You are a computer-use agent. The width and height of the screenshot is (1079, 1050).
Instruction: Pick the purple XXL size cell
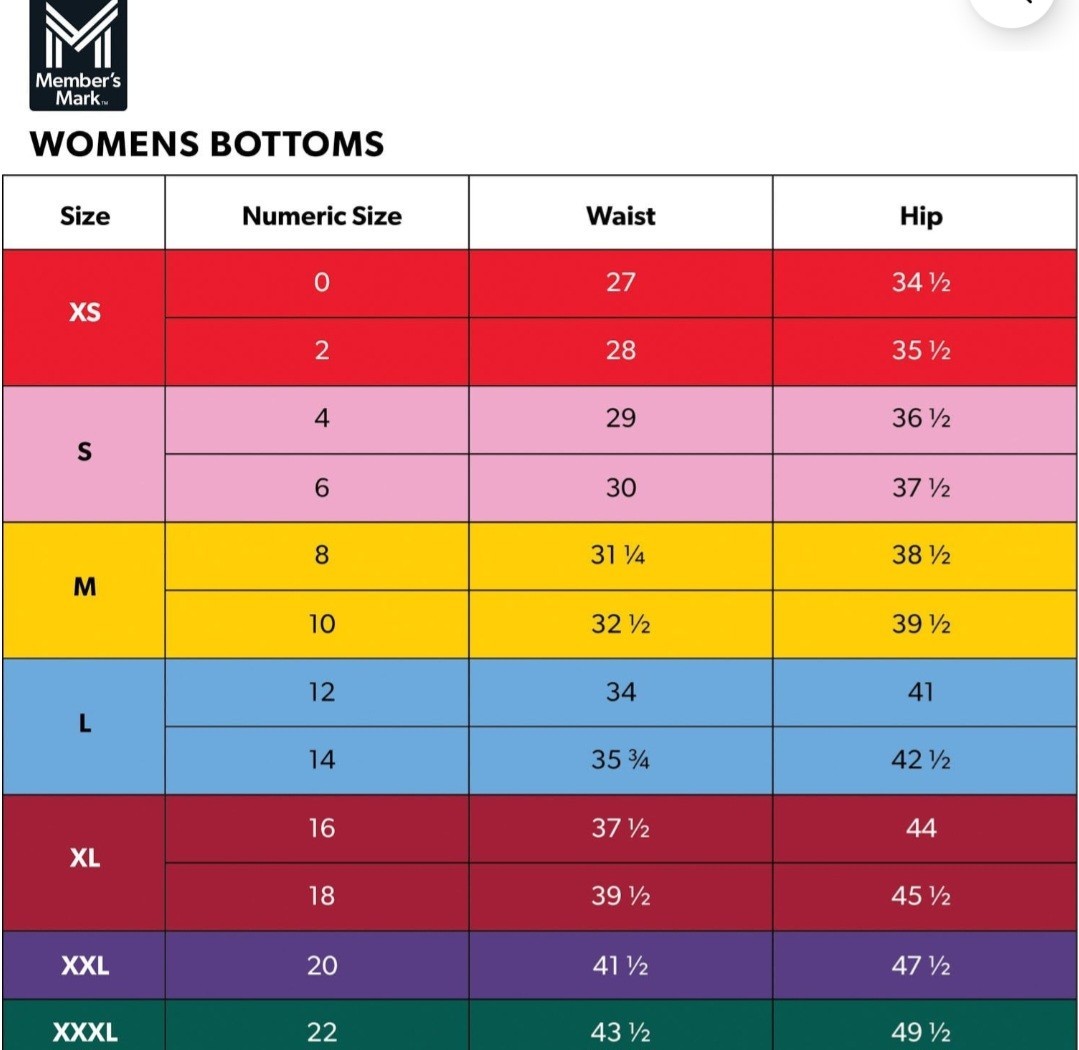(x=85, y=965)
